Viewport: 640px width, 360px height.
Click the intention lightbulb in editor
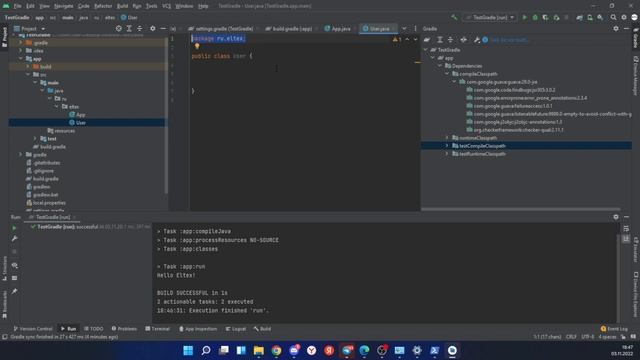pos(197,47)
